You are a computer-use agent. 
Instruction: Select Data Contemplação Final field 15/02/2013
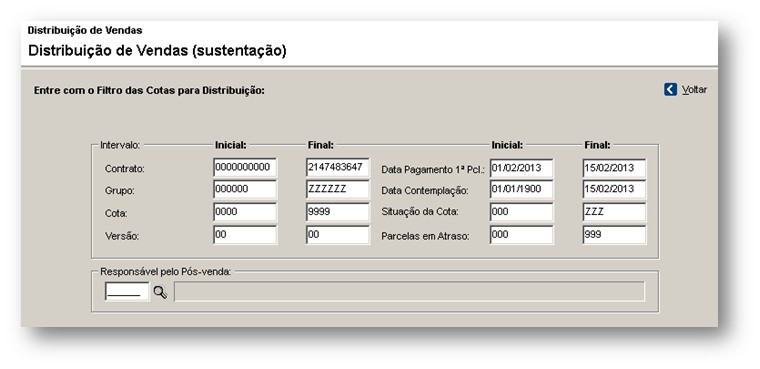coord(614,190)
